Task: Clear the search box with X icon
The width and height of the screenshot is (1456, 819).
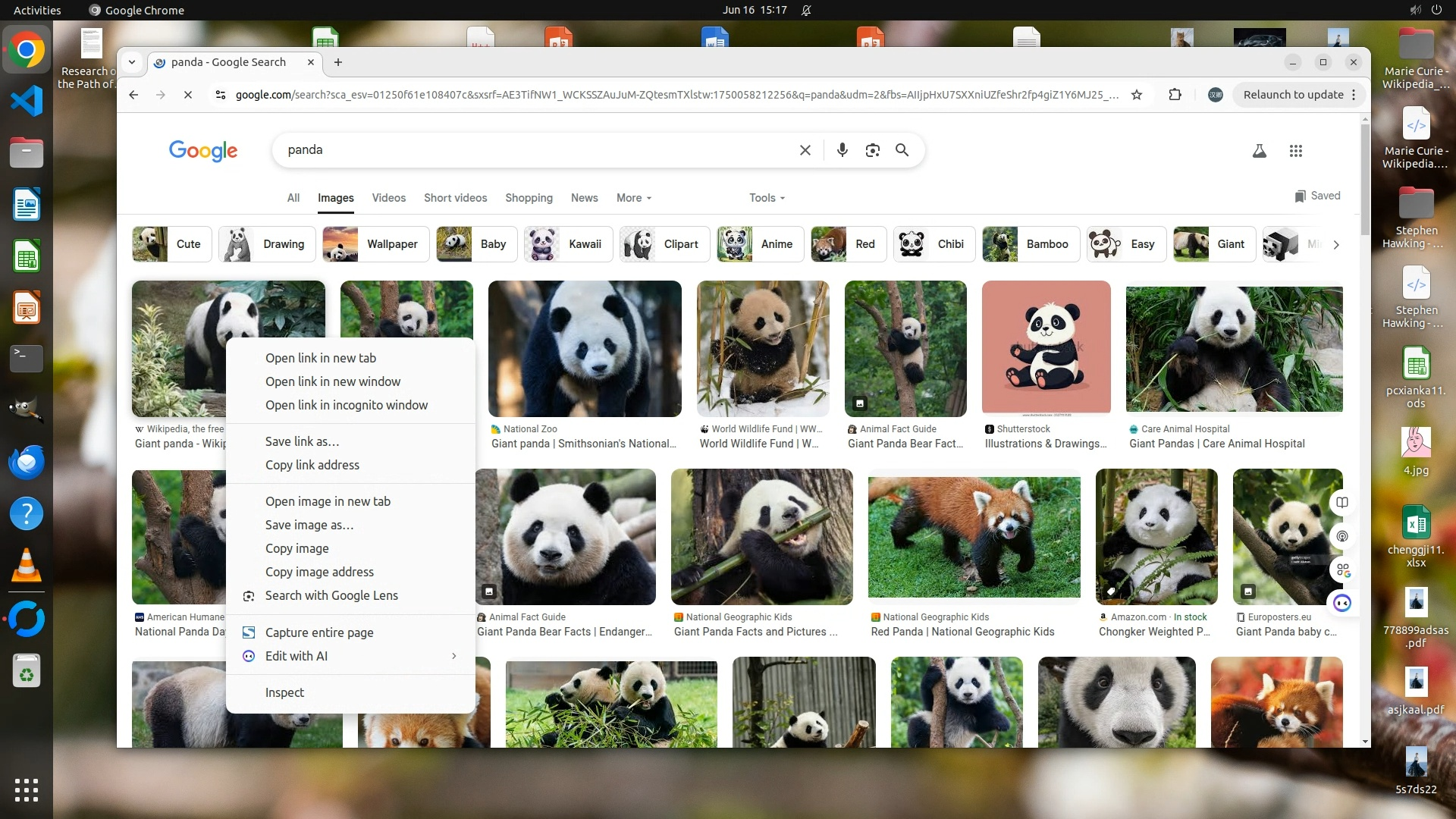Action: coord(805,150)
